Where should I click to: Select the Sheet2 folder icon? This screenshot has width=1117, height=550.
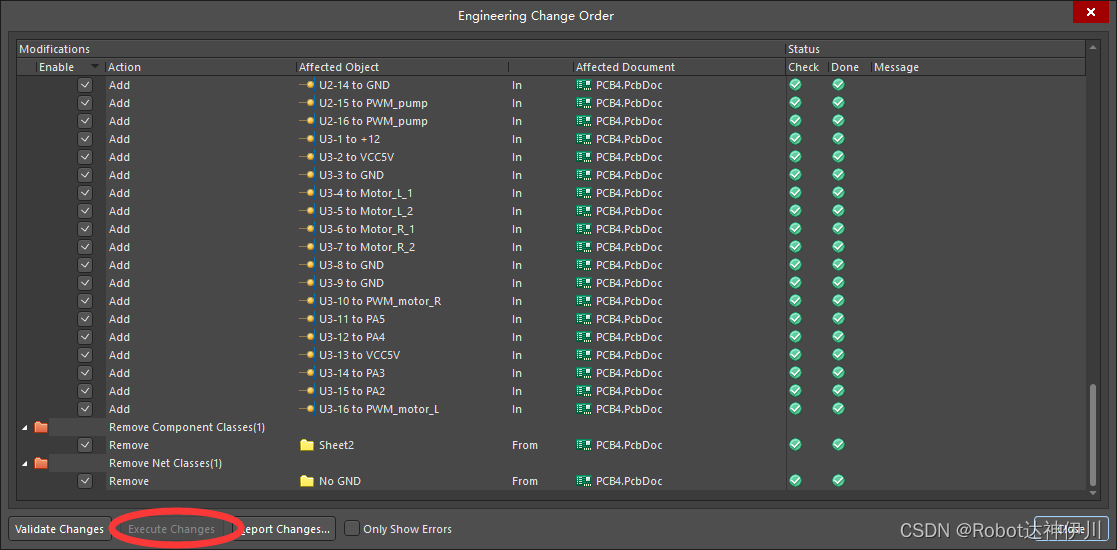307,445
